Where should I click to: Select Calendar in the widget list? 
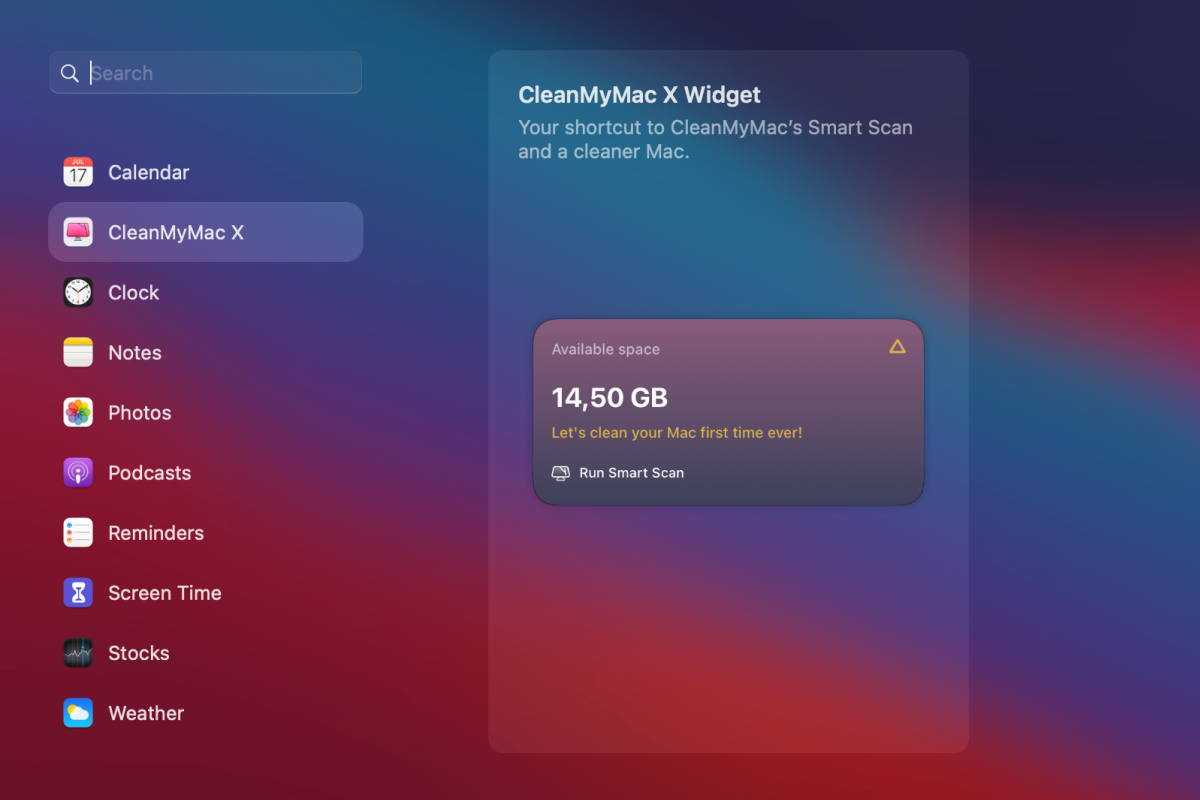point(206,172)
